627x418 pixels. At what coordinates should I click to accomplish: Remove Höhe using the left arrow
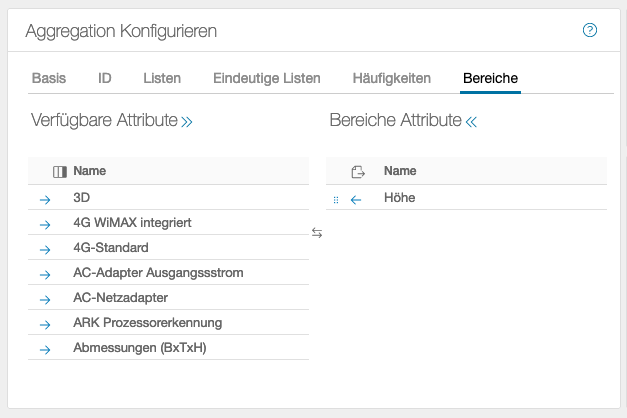[356, 199]
